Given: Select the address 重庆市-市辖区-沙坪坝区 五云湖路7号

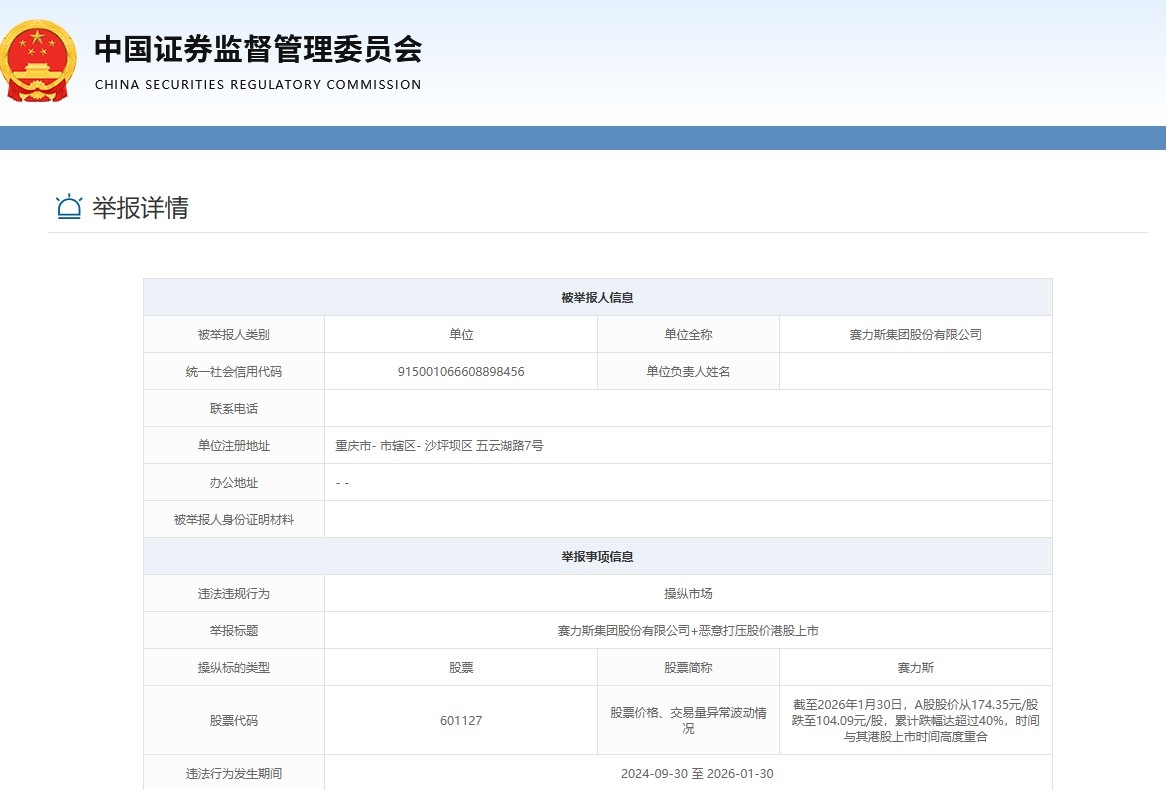Looking at the screenshot, I should coord(439,446).
